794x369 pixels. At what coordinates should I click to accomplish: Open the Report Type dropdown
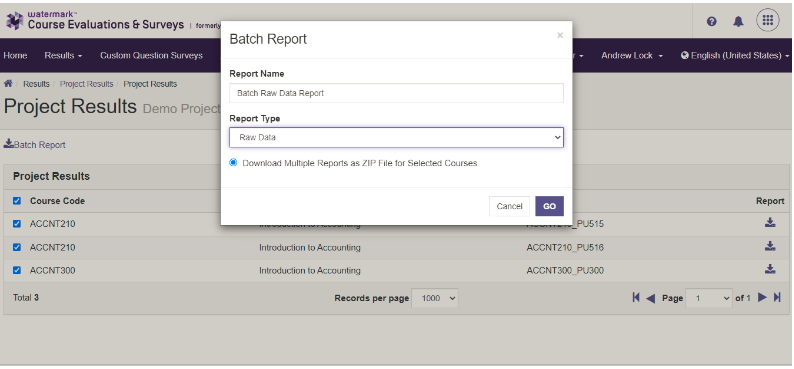[x=396, y=137]
